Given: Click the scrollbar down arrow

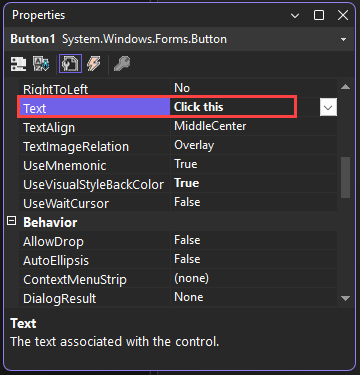Looking at the screenshot, I should tap(346, 298).
